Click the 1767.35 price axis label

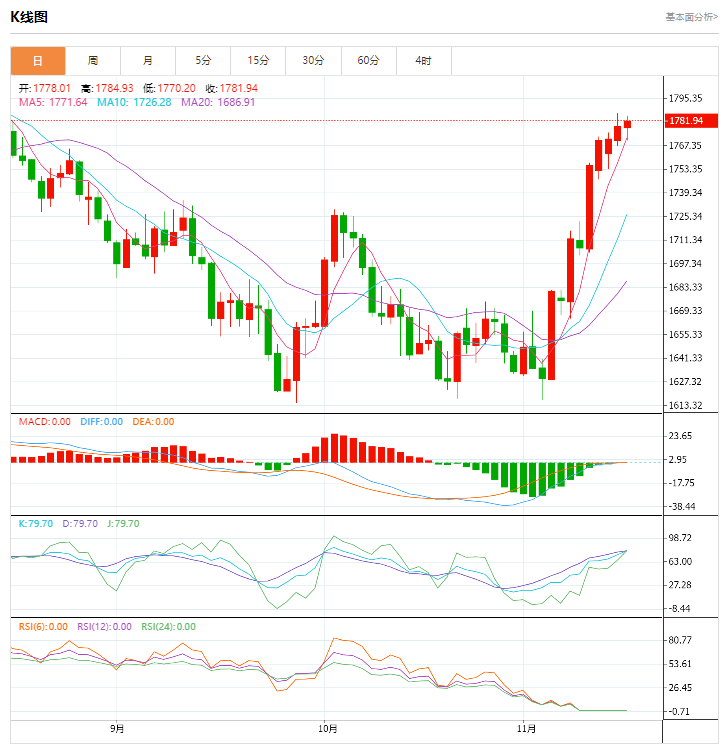click(686, 145)
